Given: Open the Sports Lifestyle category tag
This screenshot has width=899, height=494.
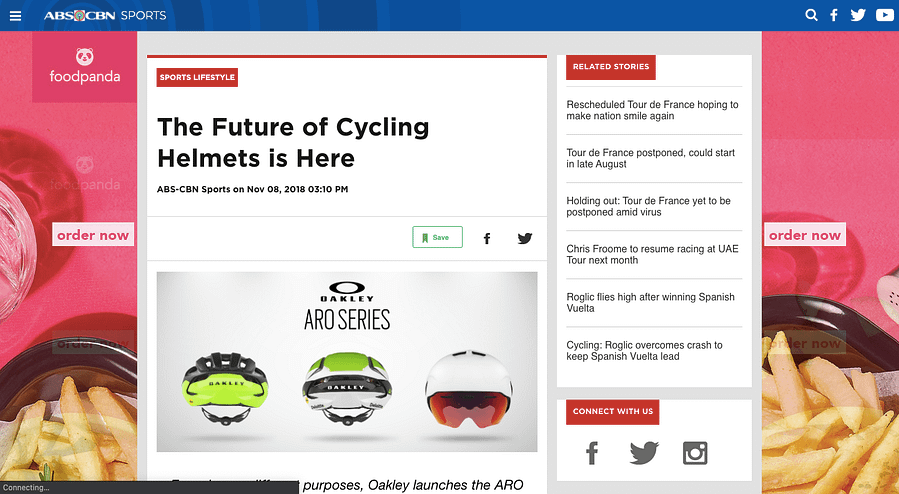Looking at the screenshot, I should 197,77.
